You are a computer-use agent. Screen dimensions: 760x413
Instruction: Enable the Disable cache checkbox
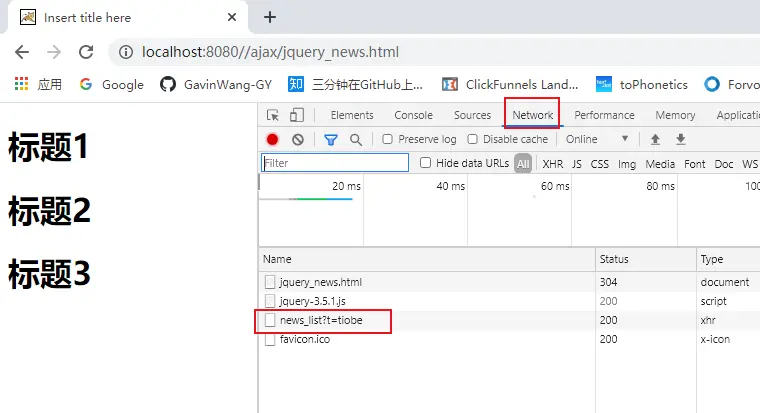pos(472,139)
